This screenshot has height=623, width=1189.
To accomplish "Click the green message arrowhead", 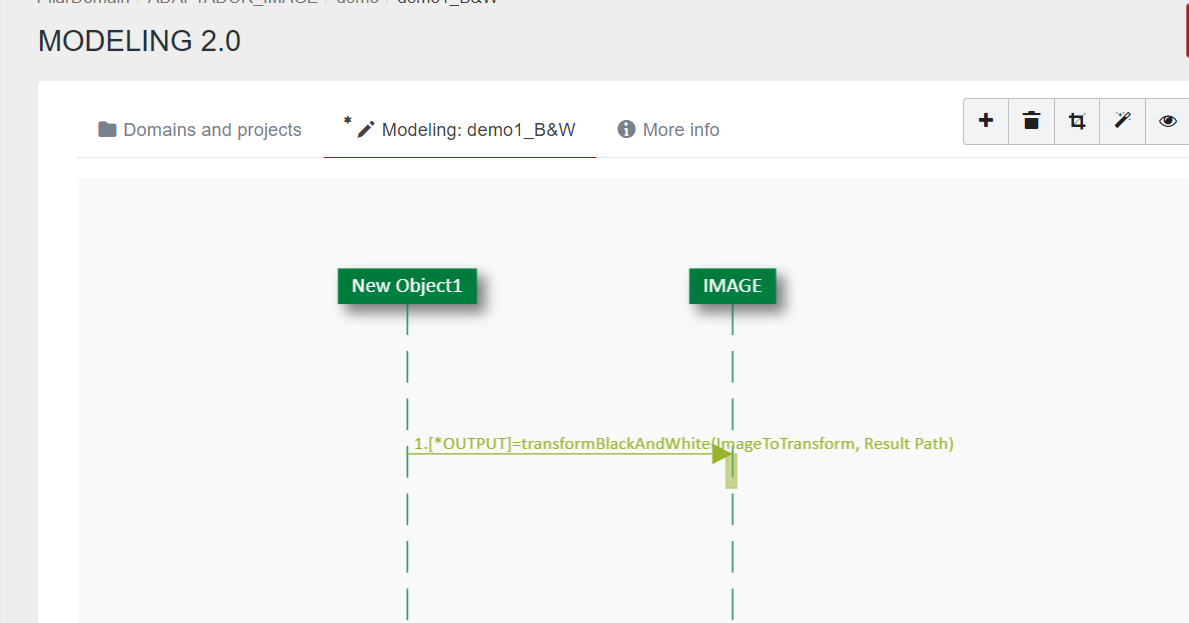I will pos(722,455).
